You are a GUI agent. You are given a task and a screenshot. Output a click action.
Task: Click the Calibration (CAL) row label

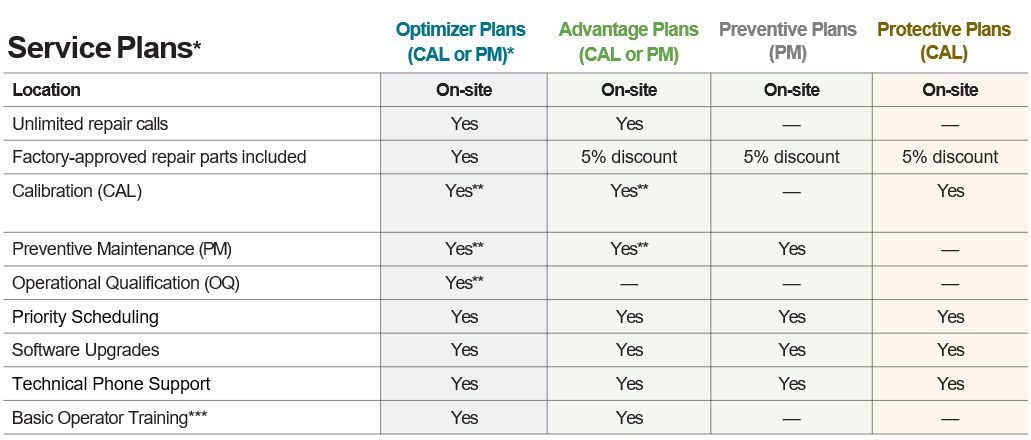77,191
